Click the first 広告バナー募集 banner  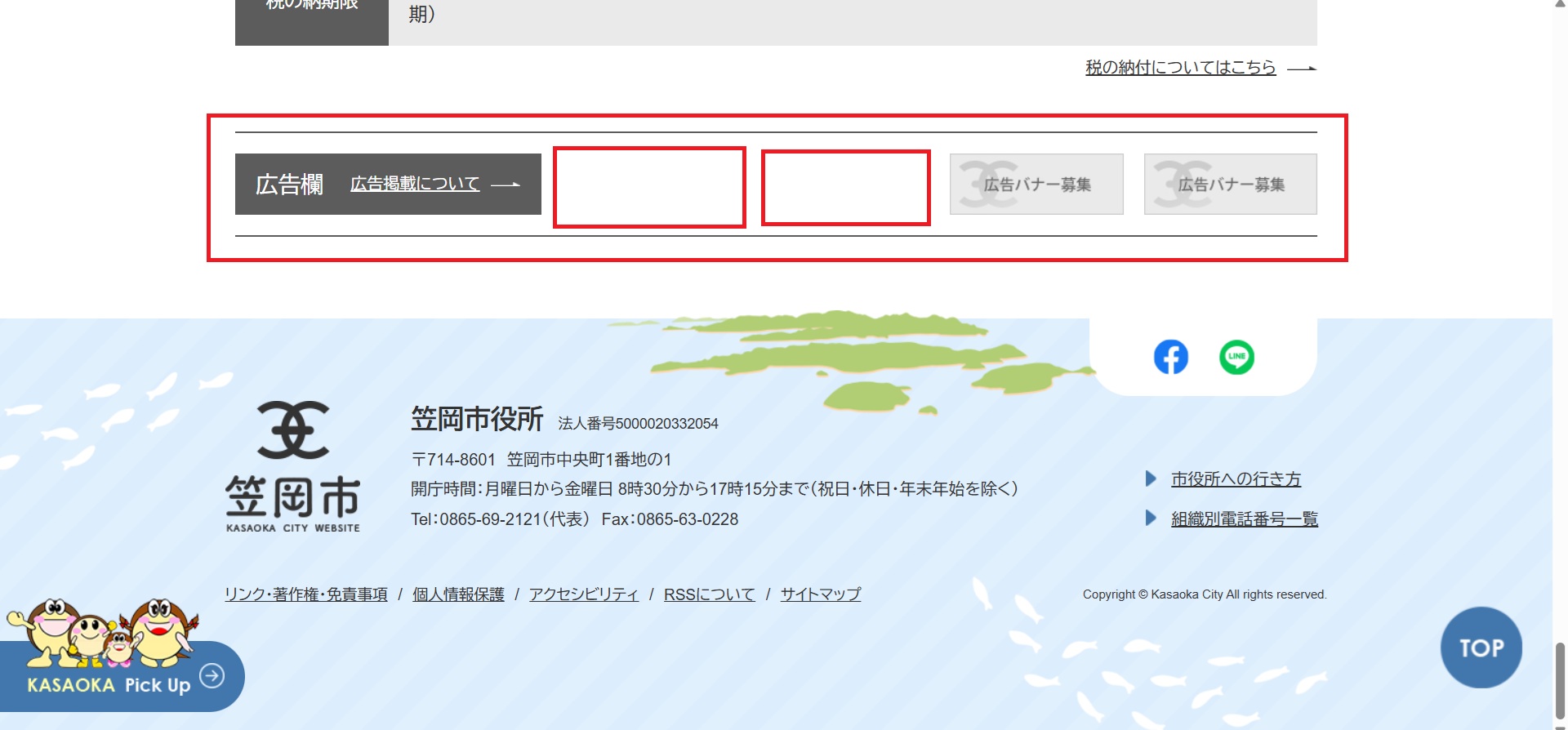[1036, 184]
